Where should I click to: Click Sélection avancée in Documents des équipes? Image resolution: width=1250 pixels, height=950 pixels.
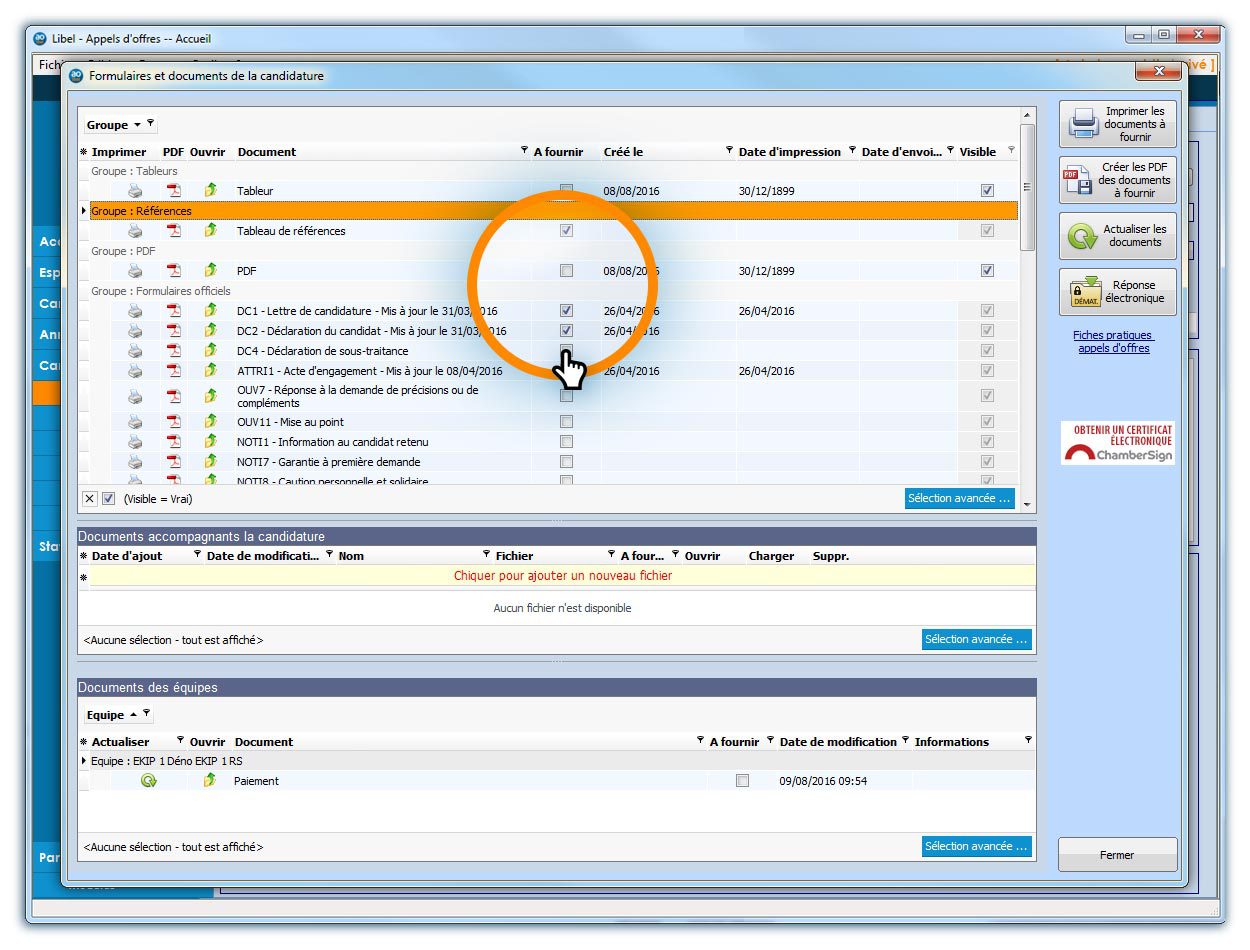[x=976, y=846]
